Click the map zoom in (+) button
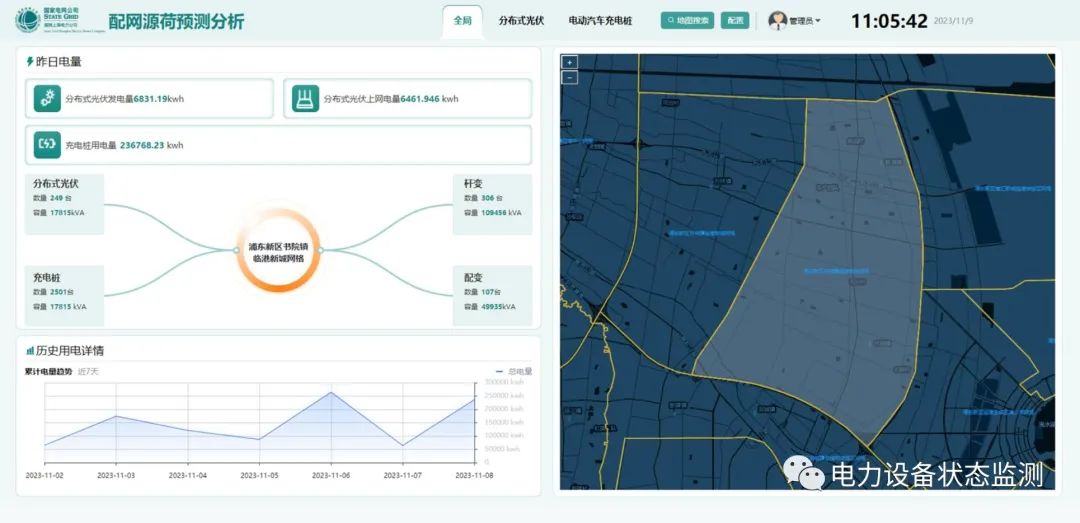 tap(570, 62)
